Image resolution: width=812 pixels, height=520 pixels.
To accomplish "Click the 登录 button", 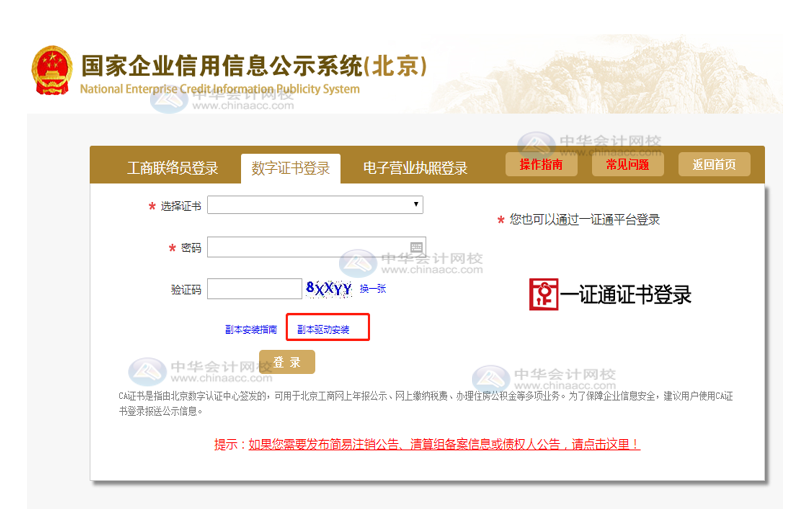I will [x=287, y=362].
